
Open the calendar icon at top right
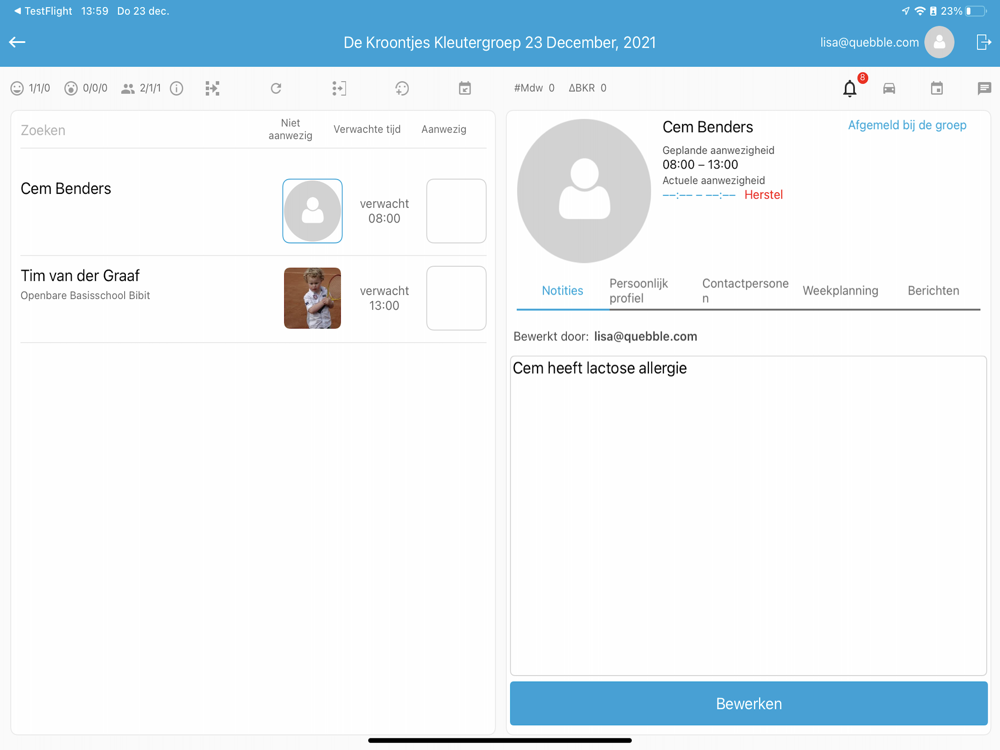pos(936,88)
